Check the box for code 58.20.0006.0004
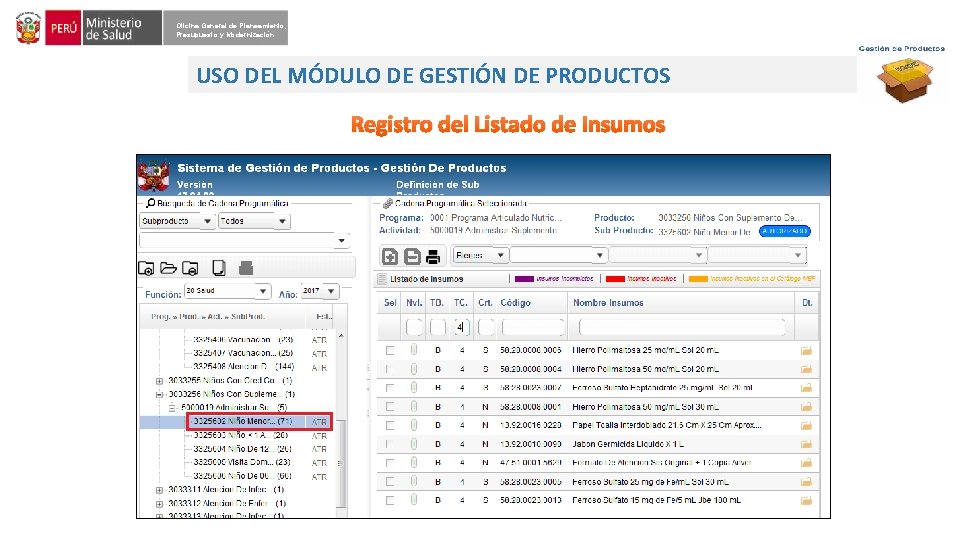Image resolution: width=960 pixels, height=540 pixels. pyautogui.click(x=389, y=369)
